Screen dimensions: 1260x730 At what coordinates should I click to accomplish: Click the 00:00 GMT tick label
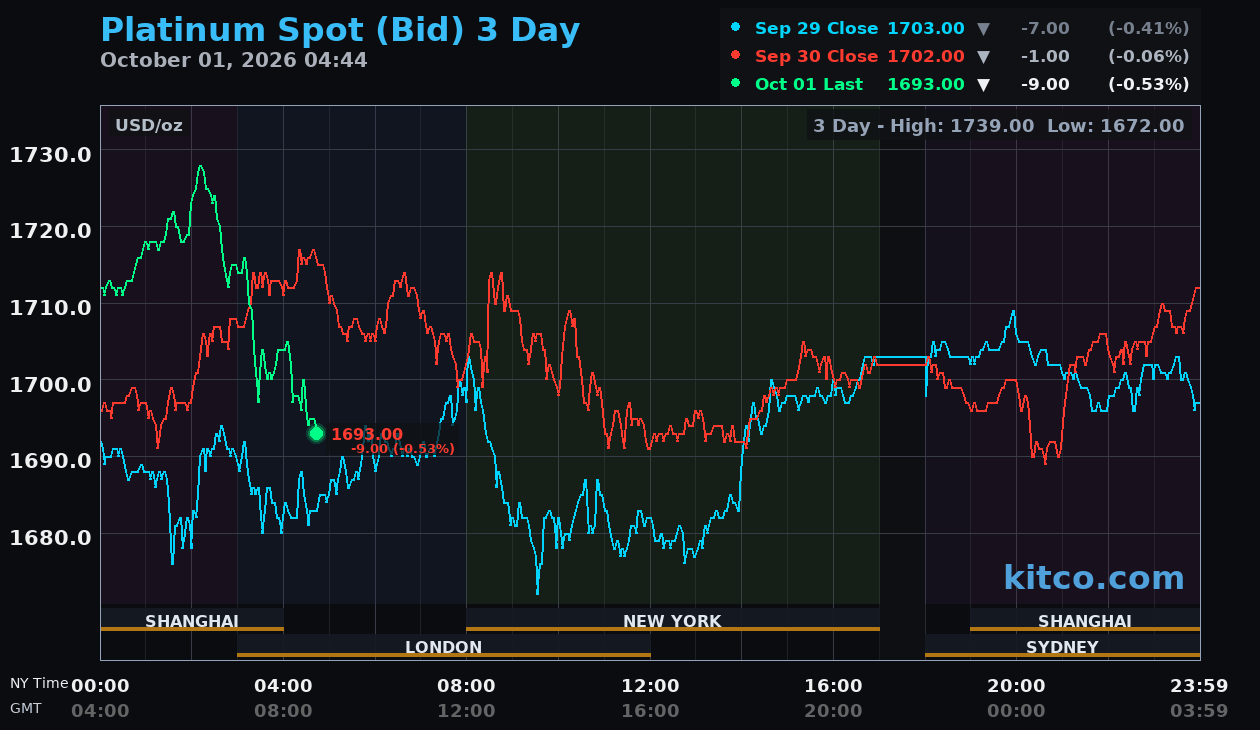(1016, 711)
